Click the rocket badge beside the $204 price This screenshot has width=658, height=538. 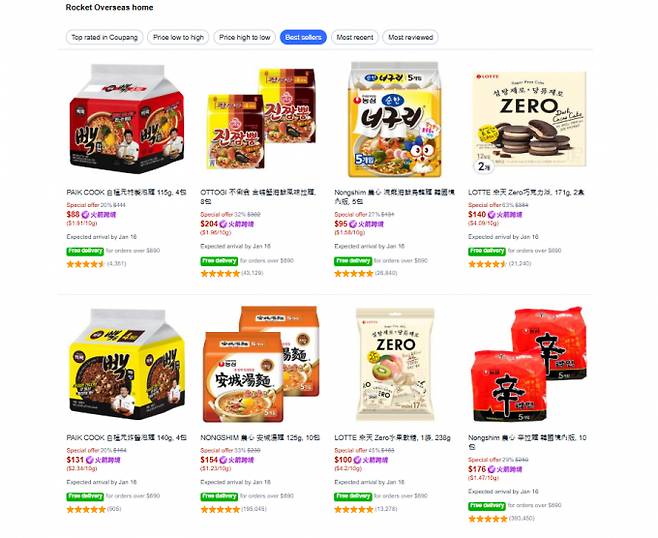237,224
